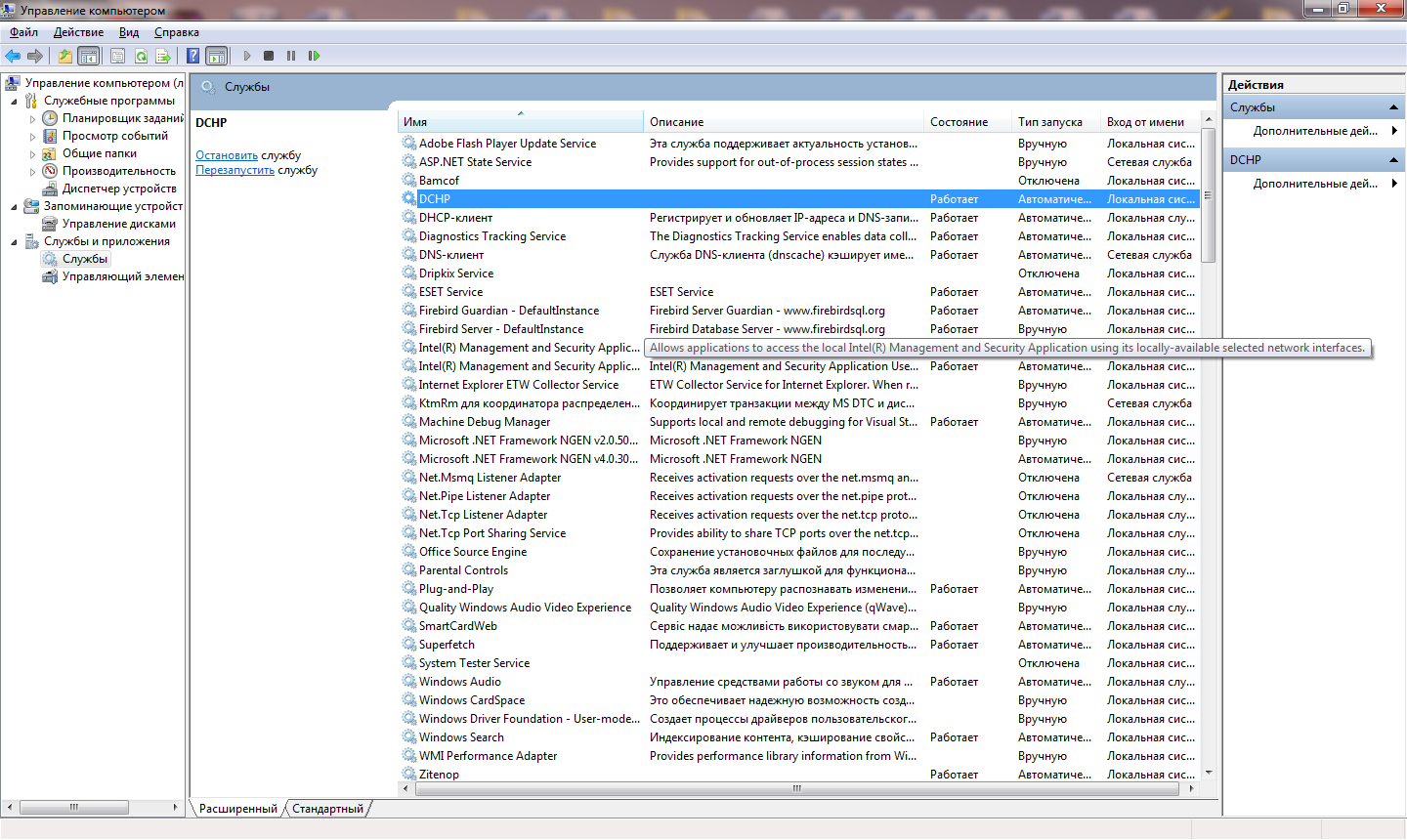This screenshot has width=1407, height=840.
Task: Expand the Производительность node
Action: [32, 171]
